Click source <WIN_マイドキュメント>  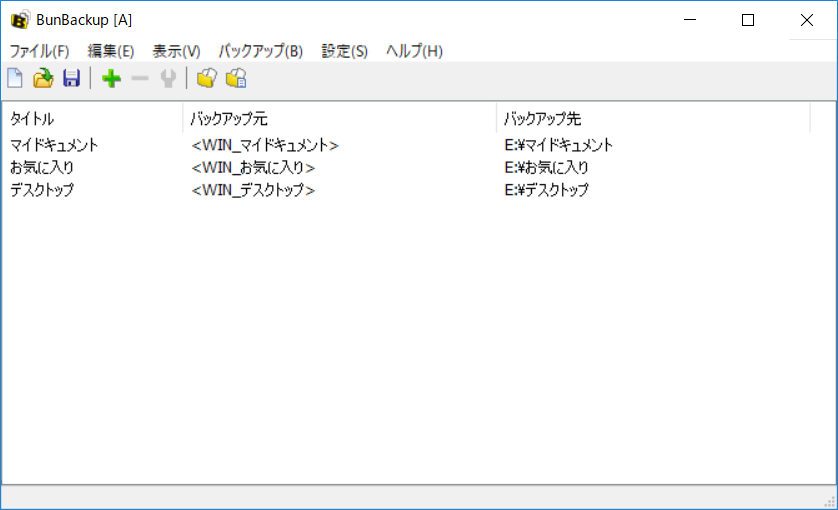click(x=265, y=145)
